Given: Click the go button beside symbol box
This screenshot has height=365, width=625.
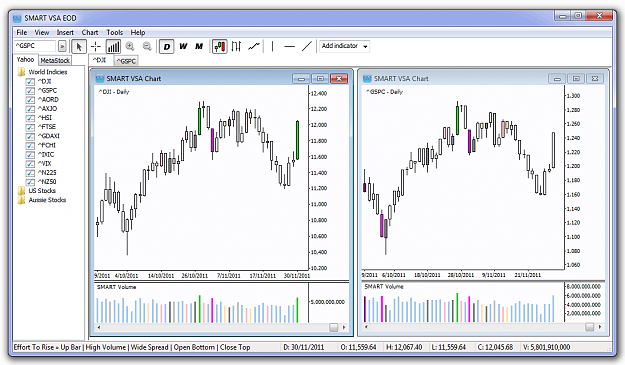Looking at the screenshot, I should [62, 46].
